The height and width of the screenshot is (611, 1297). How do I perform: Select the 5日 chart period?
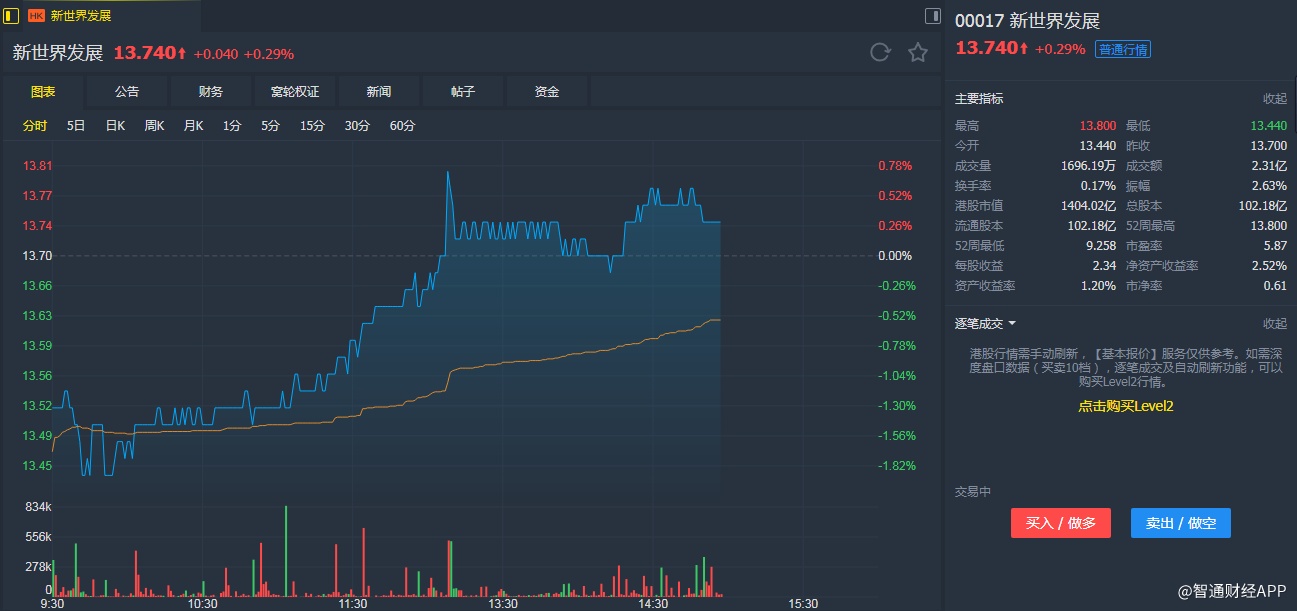[76, 126]
